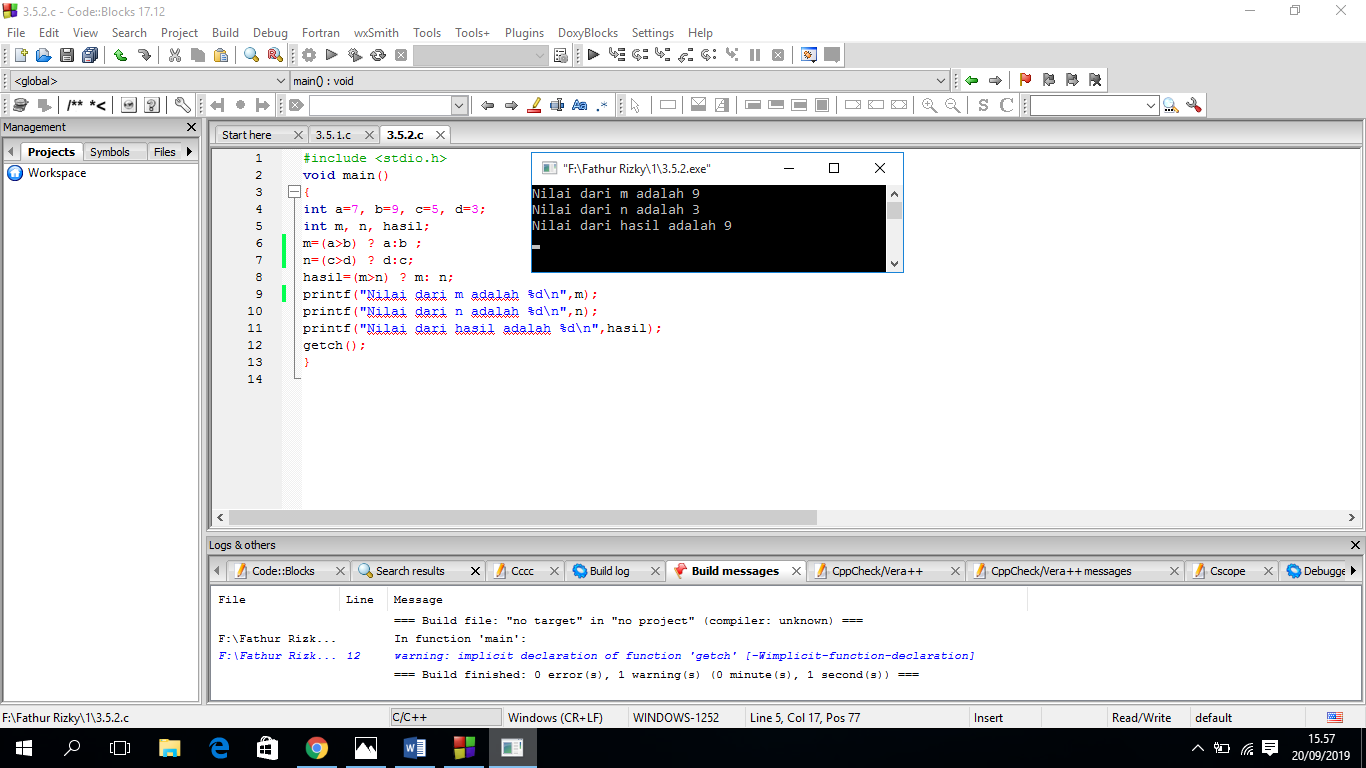Click the Build and run icon

click(x=354, y=55)
